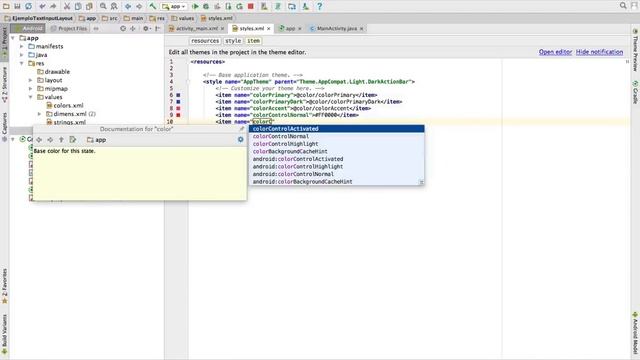Select the Android project view tab
The image size is (640, 360).
28,29
